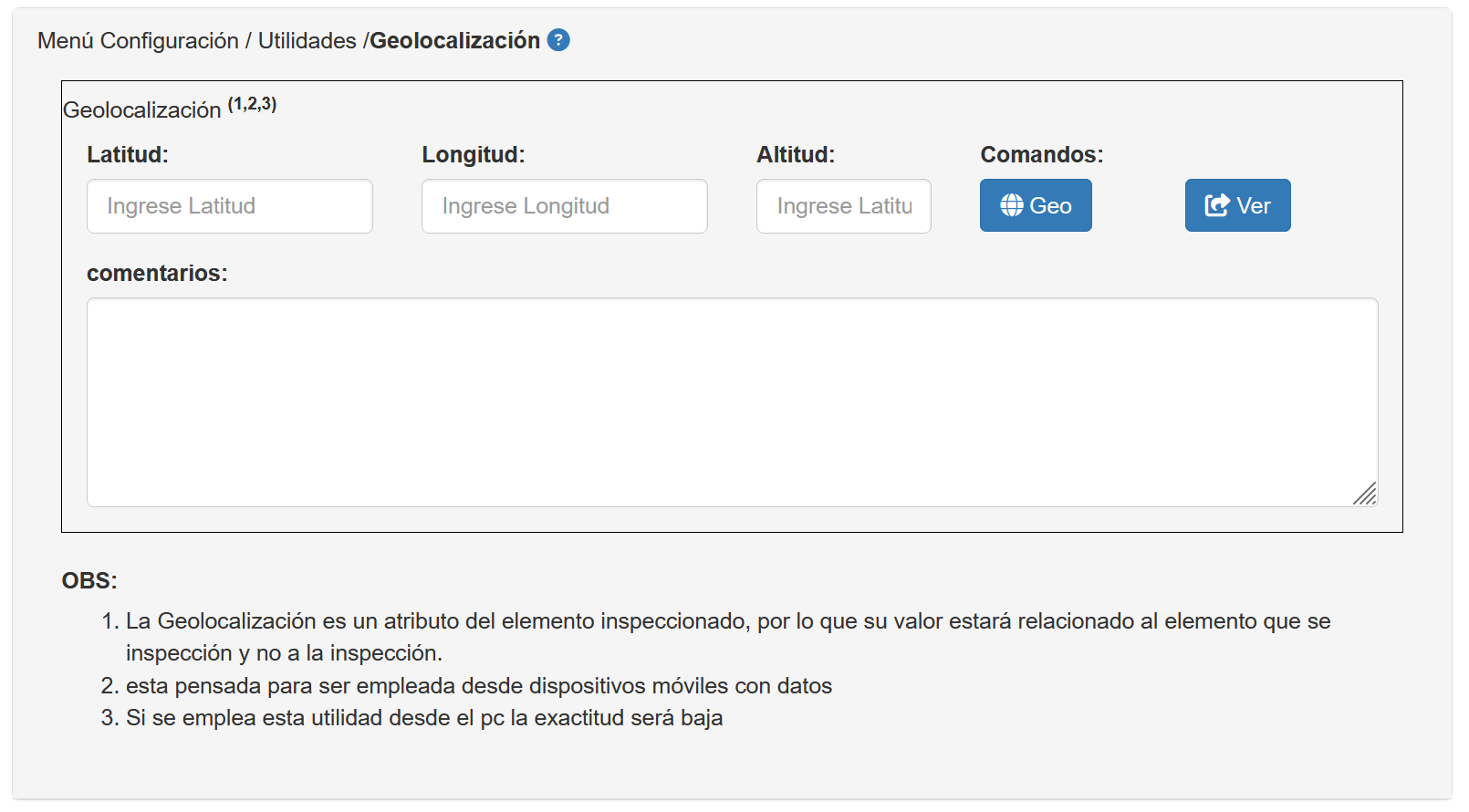This screenshot has height=812, width=1469.
Task: Click the Latitud input field
Action: click(x=230, y=206)
